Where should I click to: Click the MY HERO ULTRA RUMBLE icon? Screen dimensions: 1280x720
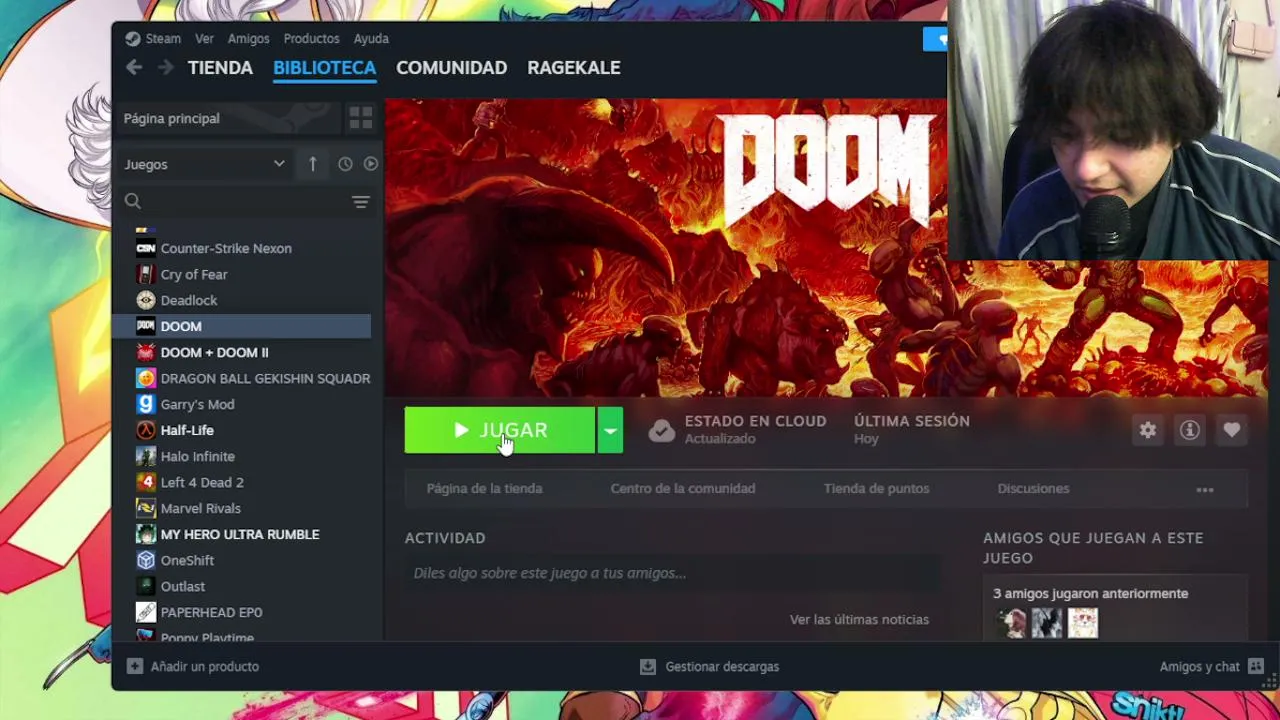tap(146, 534)
